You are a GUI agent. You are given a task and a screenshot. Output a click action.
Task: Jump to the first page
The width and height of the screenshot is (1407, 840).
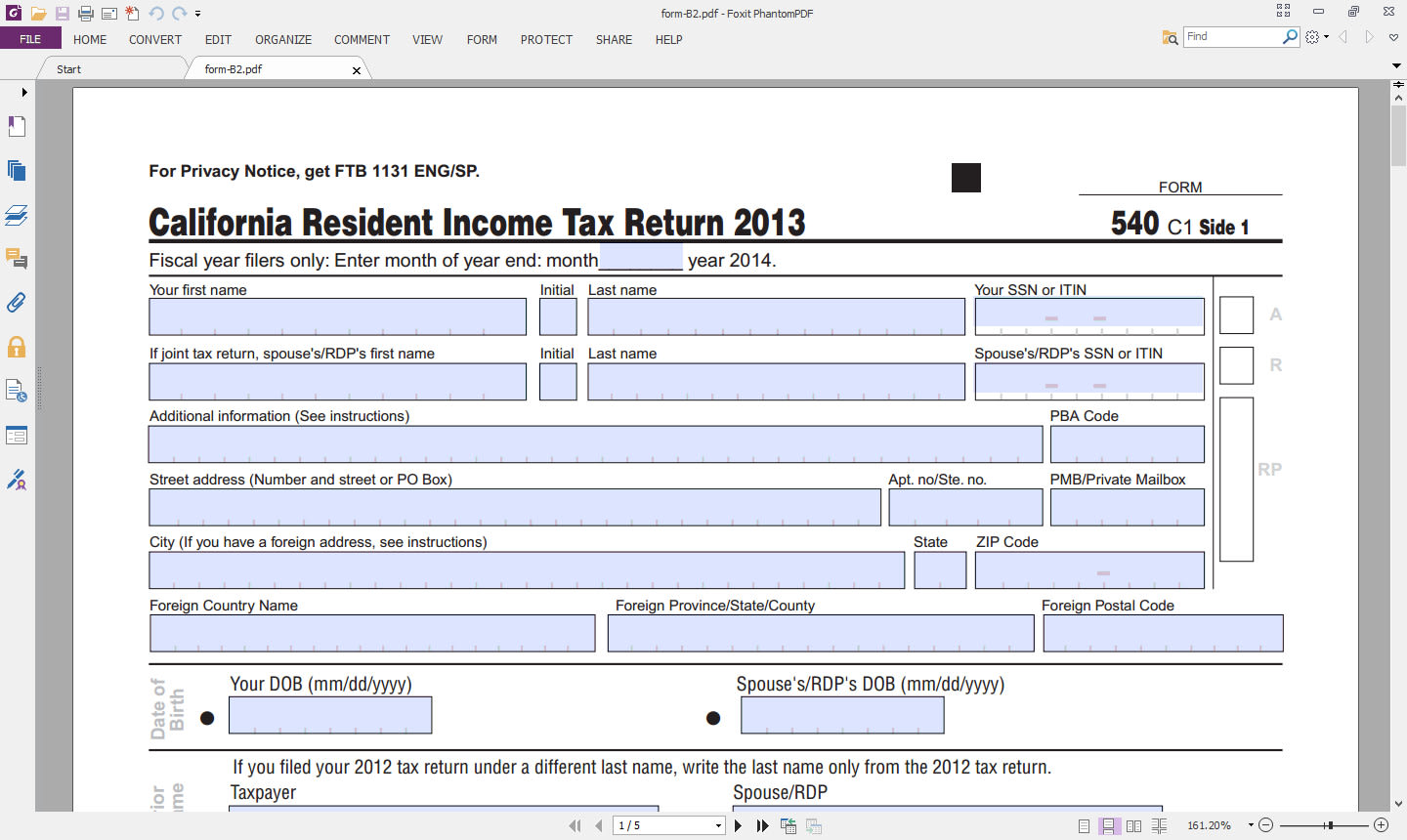(576, 826)
